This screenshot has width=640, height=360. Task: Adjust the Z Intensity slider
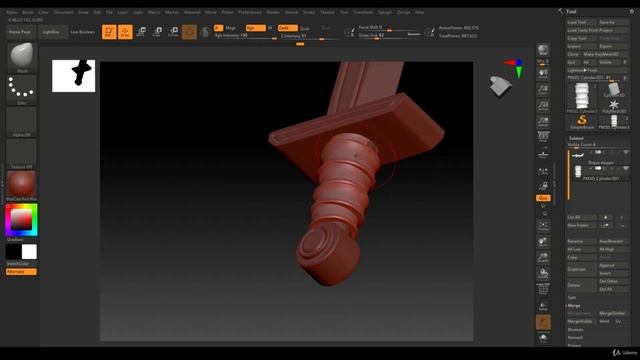pyautogui.click(x=309, y=36)
